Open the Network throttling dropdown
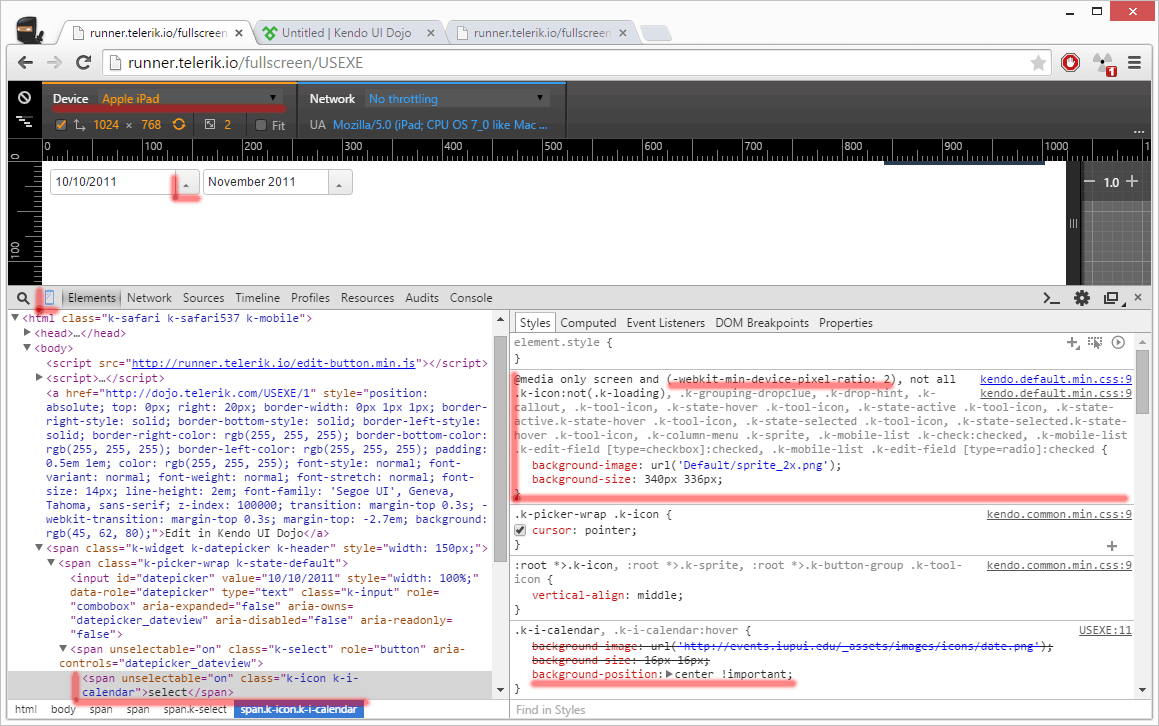This screenshot has width=1159, height=726. pyautogui.click(x=457, y=99)
